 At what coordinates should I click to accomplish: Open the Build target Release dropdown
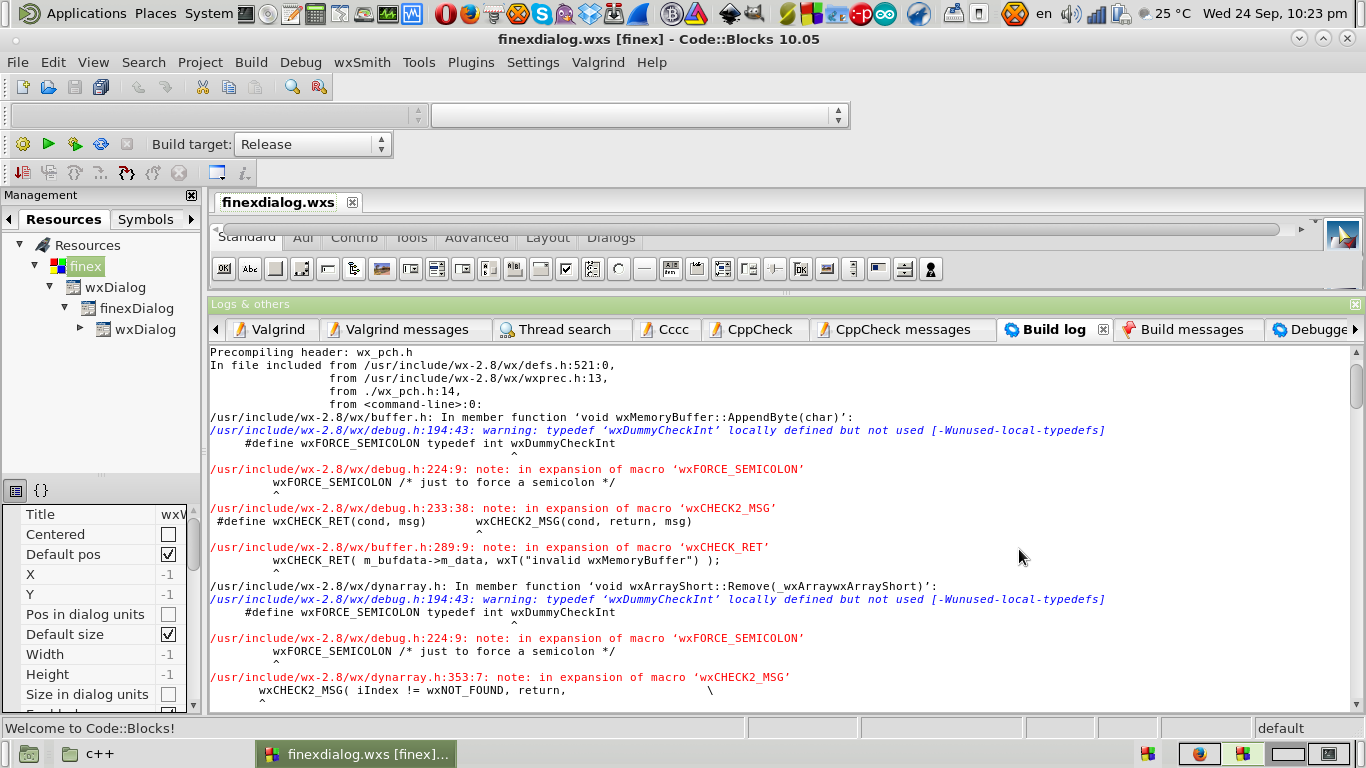coord(311,144)
